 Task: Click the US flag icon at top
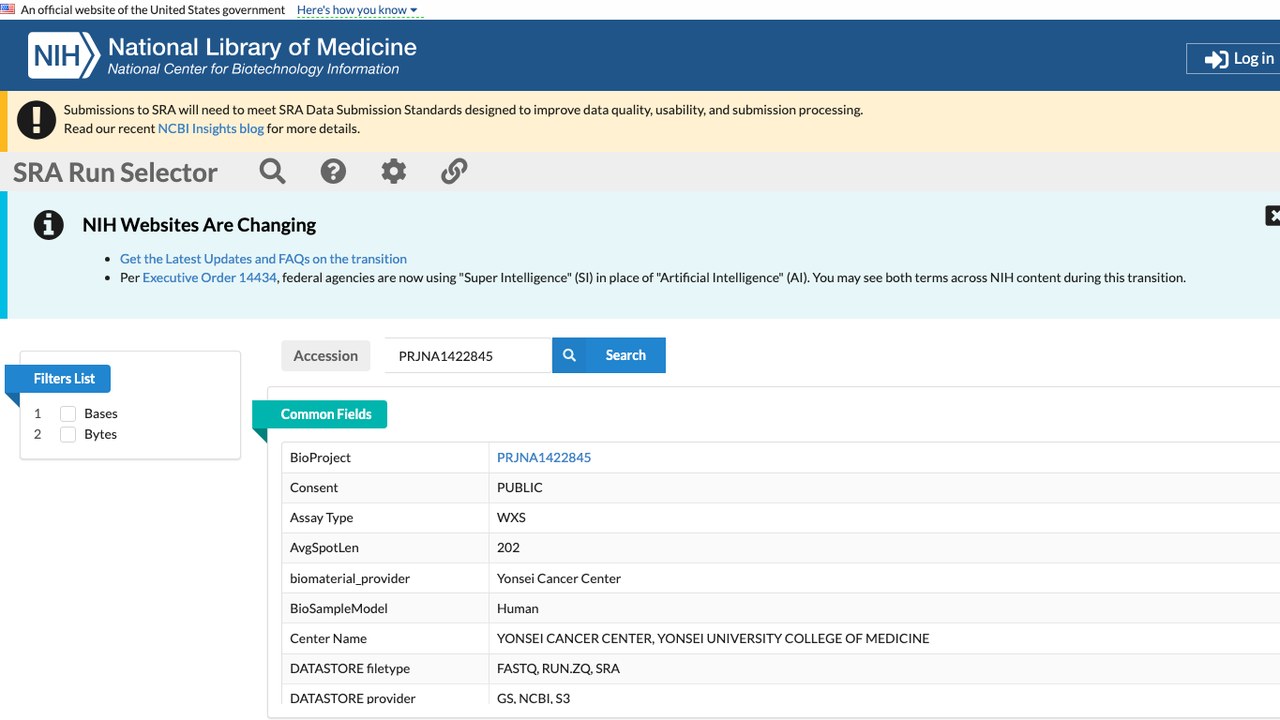tap(8, 9)
